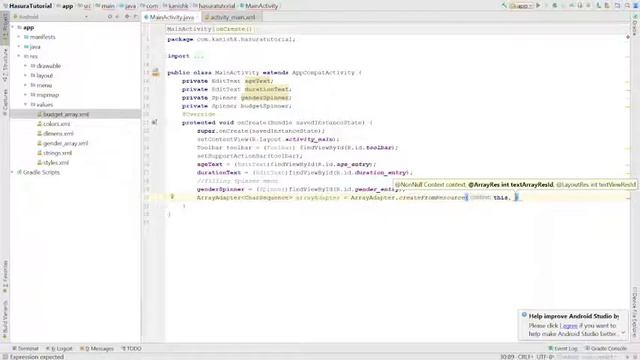Click the kanishk breadcrumb in navigation bar

tap(178, 6)
